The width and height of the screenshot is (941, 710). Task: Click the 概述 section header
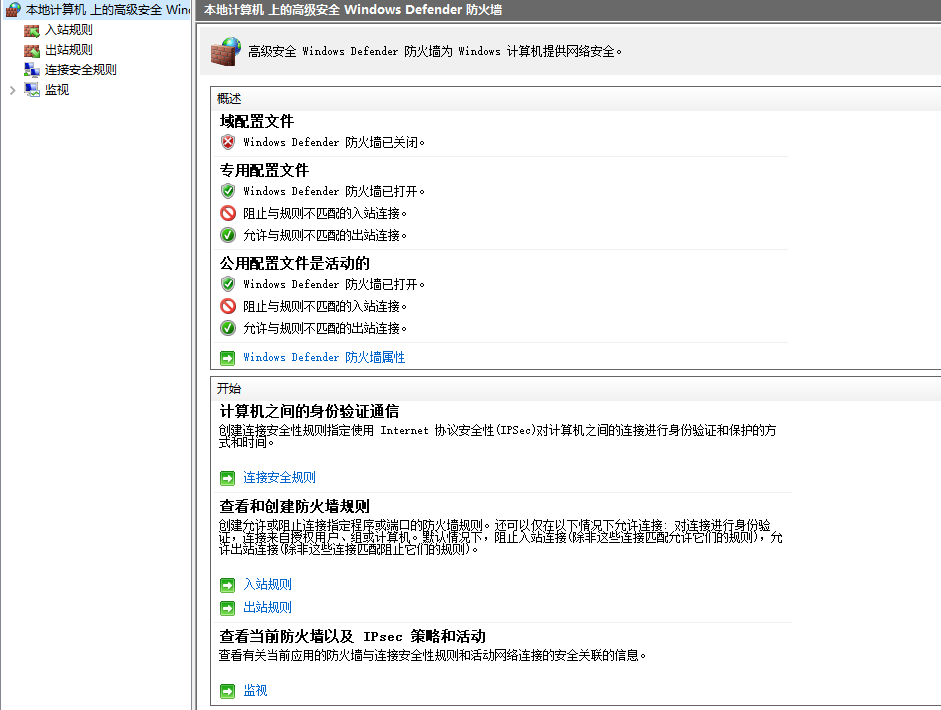click(x=229, y=98)
